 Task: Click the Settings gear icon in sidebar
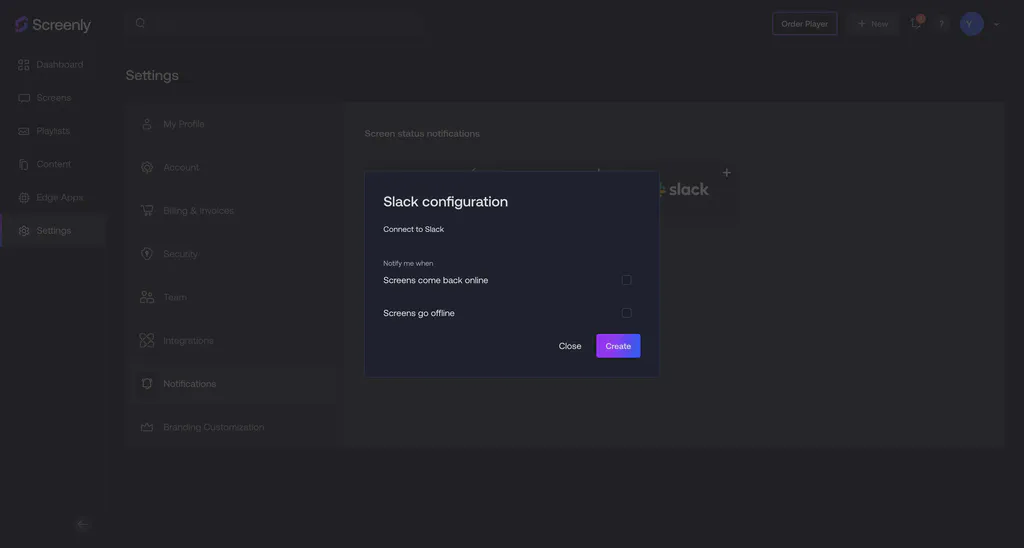[24, 231]
